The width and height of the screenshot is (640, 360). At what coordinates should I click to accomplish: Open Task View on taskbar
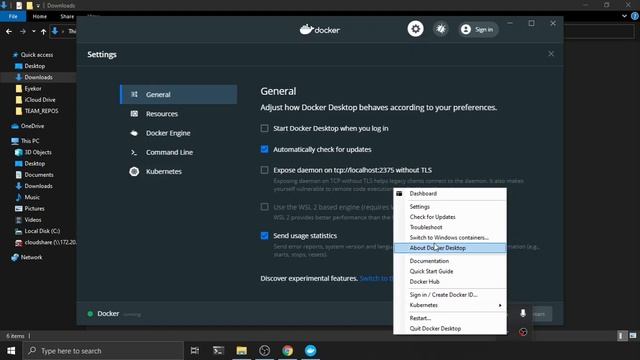tap(195, 351)
